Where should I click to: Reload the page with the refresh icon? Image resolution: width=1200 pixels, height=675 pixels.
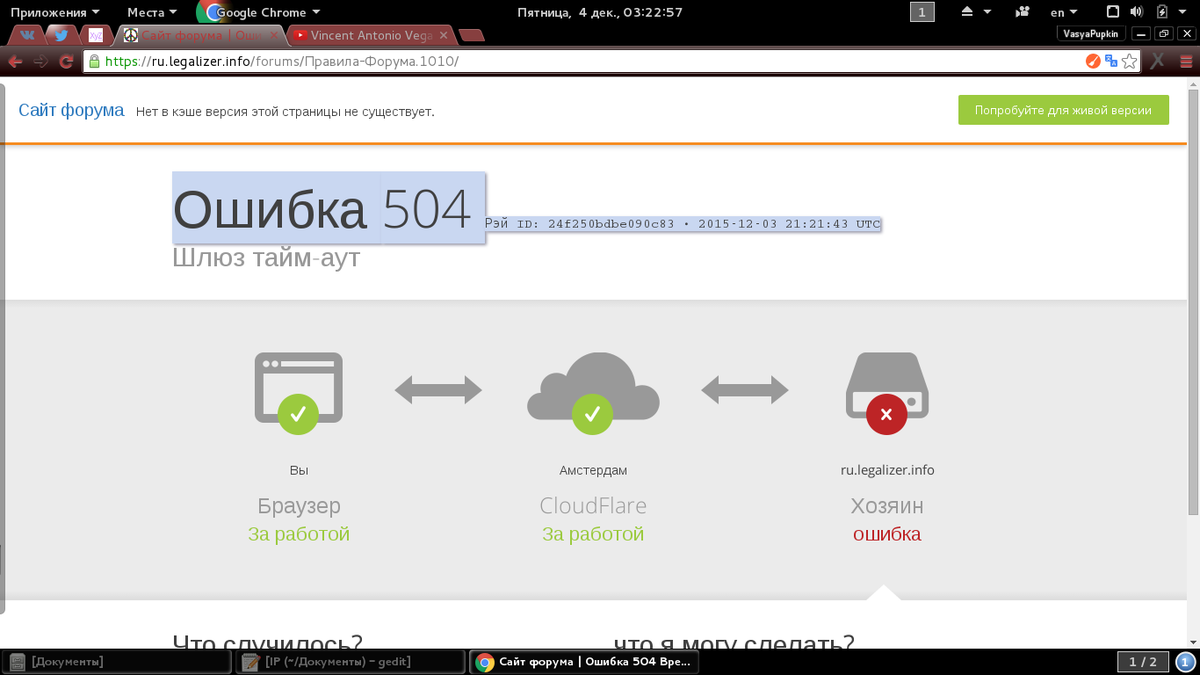(66, 61)
